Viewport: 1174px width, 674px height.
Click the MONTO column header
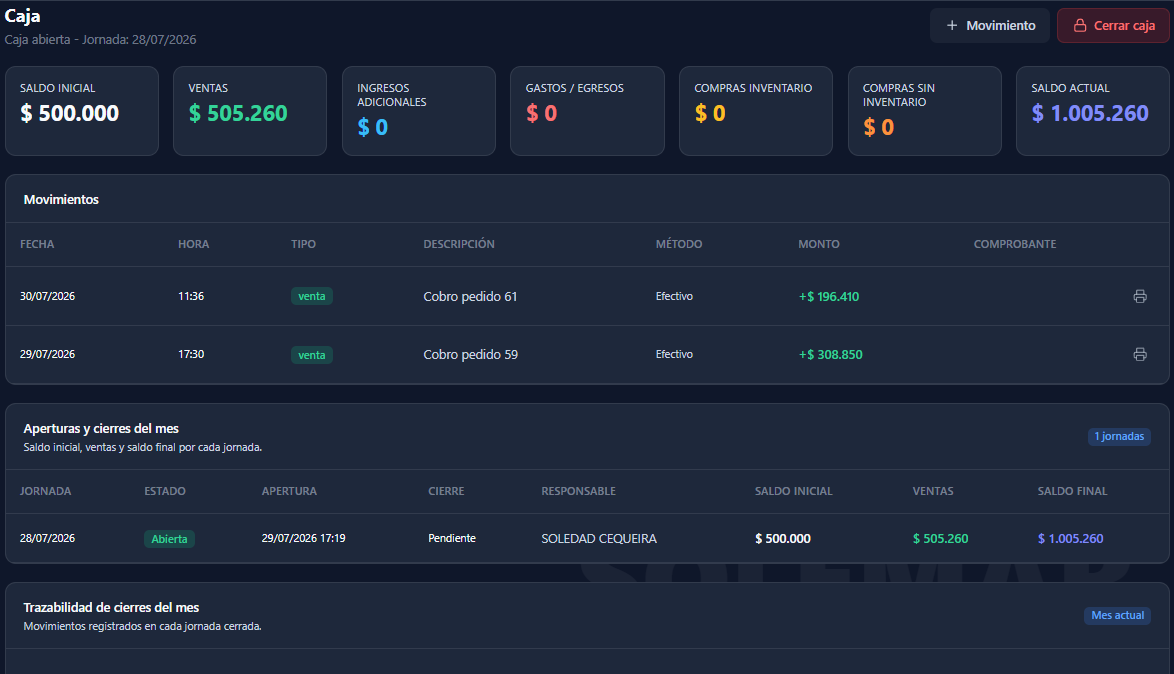[818, 244]
